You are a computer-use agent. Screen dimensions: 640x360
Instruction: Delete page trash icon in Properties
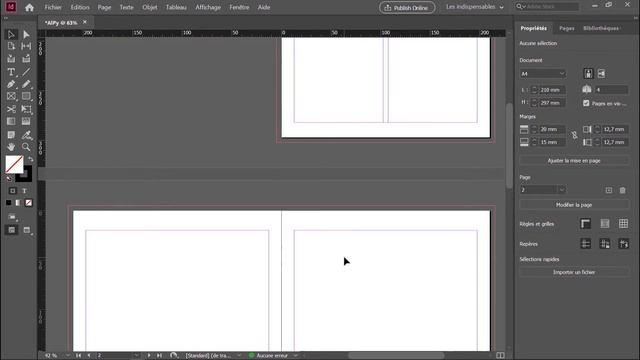point(622,190)
